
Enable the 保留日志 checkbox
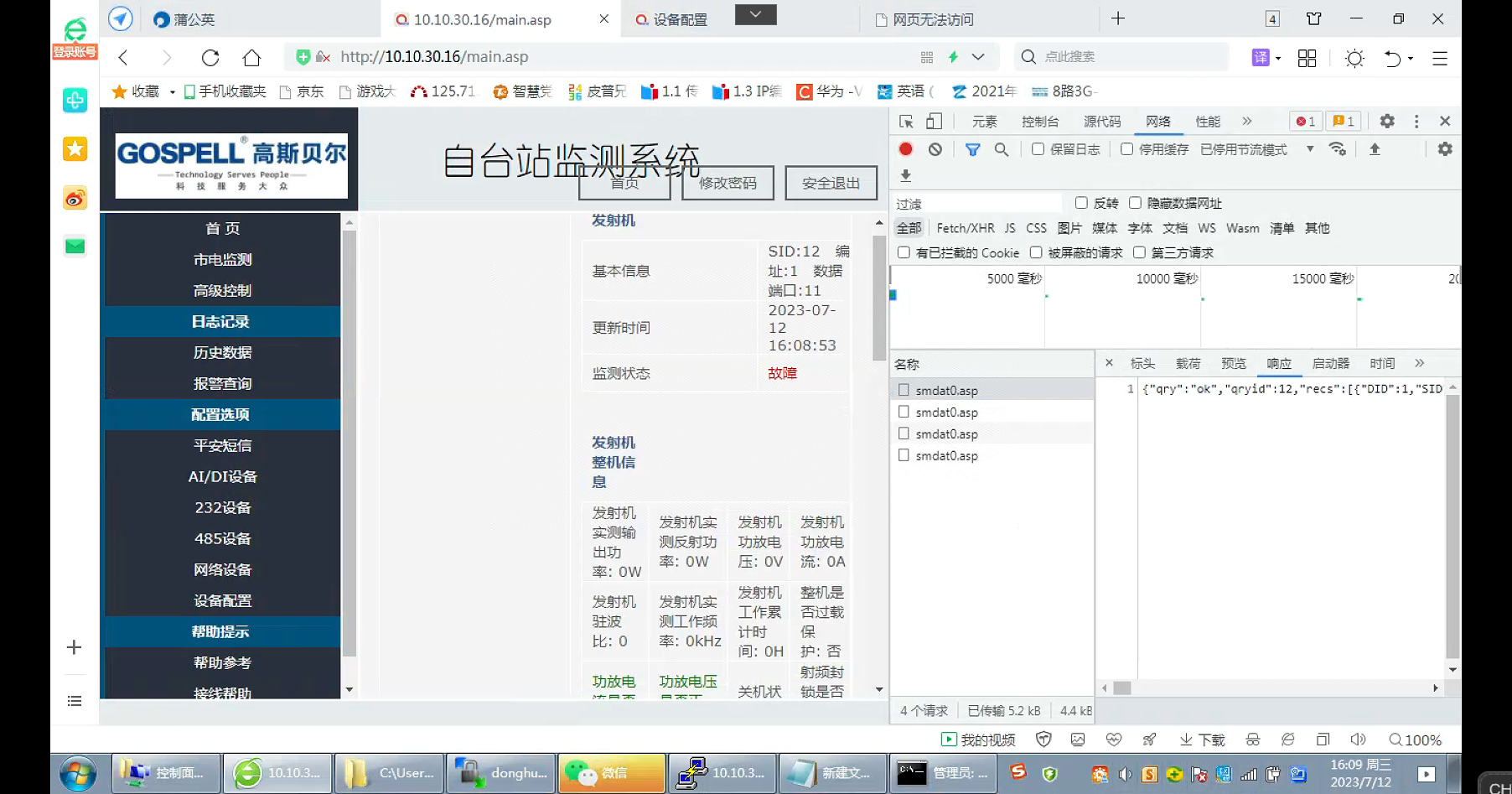(x=1038, y=149)
